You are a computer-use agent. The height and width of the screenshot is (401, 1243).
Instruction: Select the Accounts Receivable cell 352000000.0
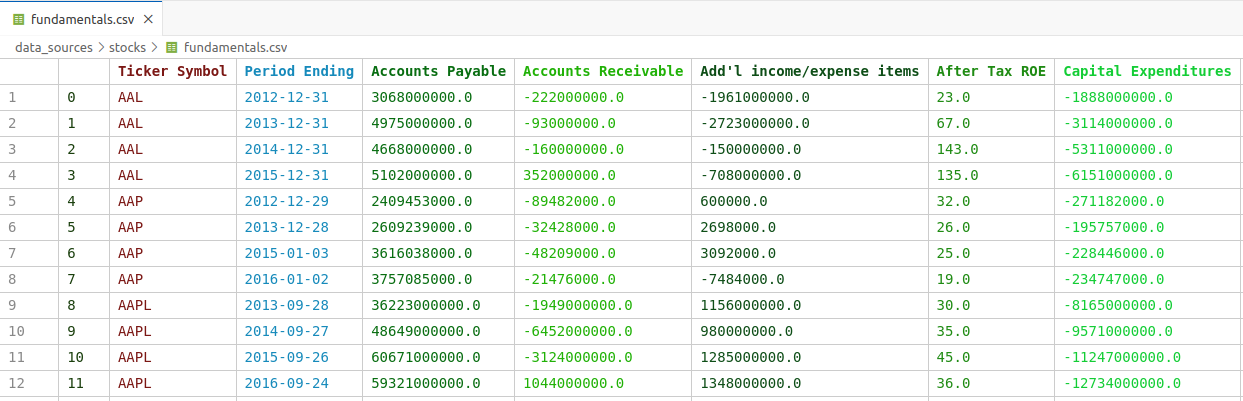pyautogui.click(x=569, y=175)
